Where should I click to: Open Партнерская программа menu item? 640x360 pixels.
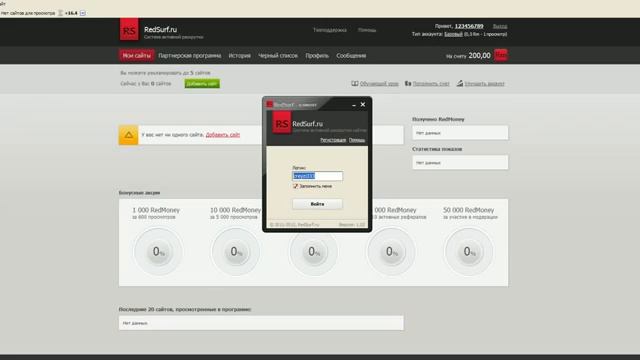click(190, 56)
